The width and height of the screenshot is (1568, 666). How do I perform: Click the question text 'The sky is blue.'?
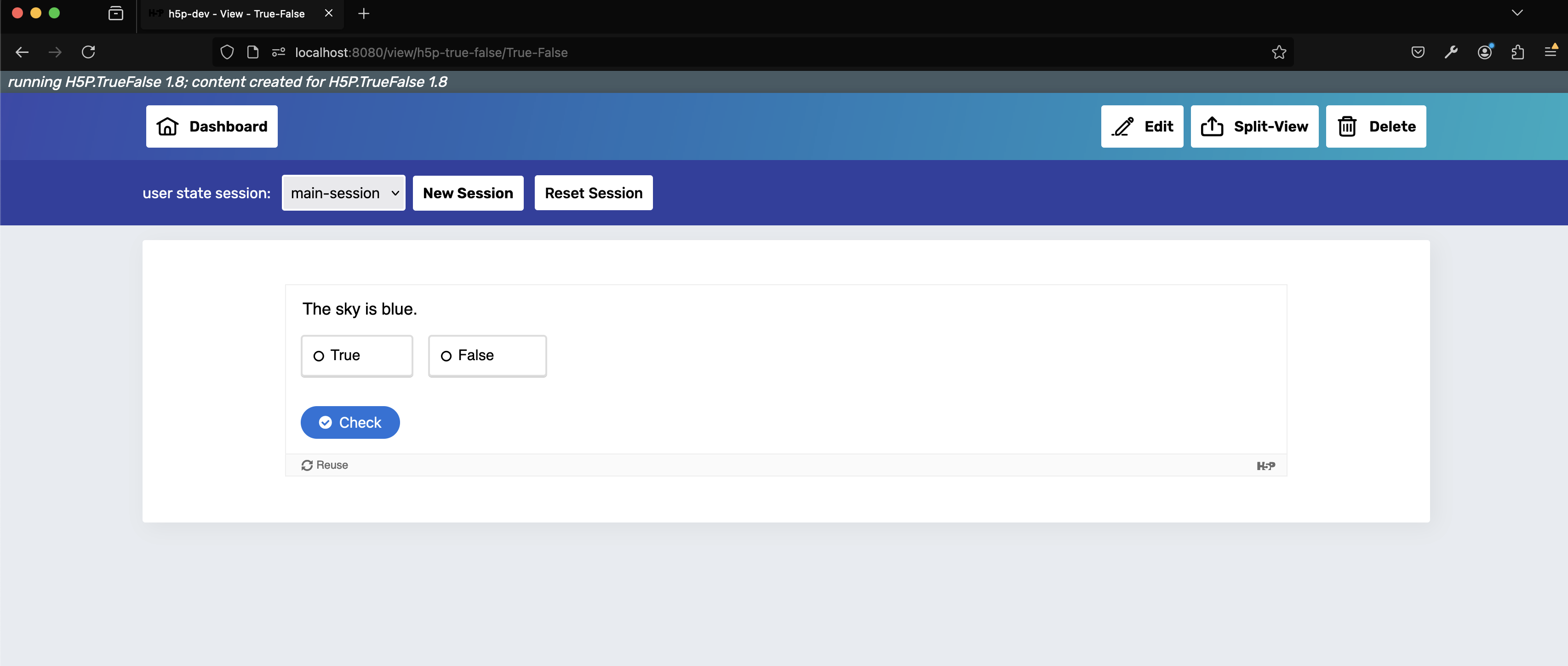tap(360, 309)
